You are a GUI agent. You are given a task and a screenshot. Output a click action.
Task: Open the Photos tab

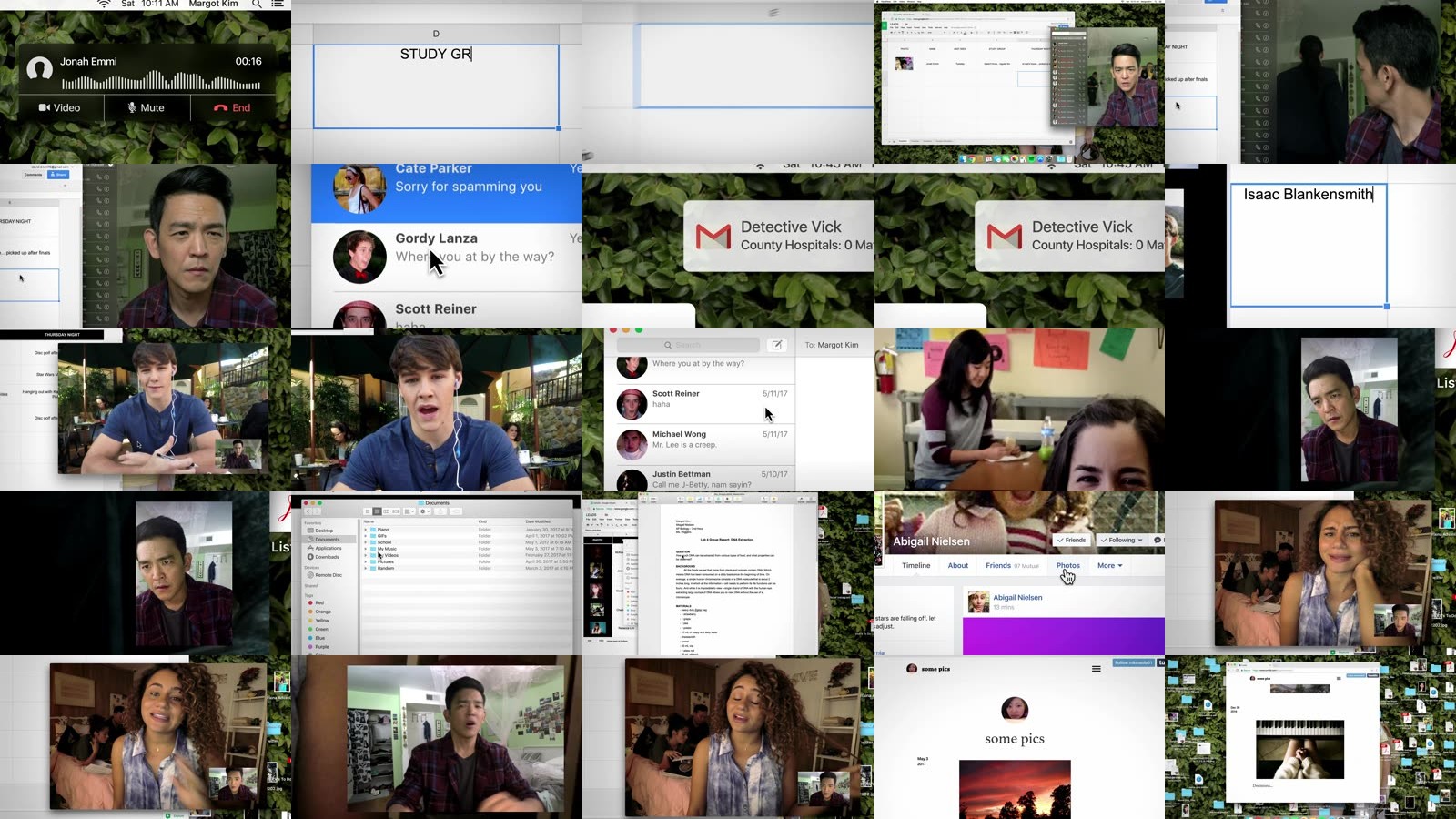[x=1068, y=565]
